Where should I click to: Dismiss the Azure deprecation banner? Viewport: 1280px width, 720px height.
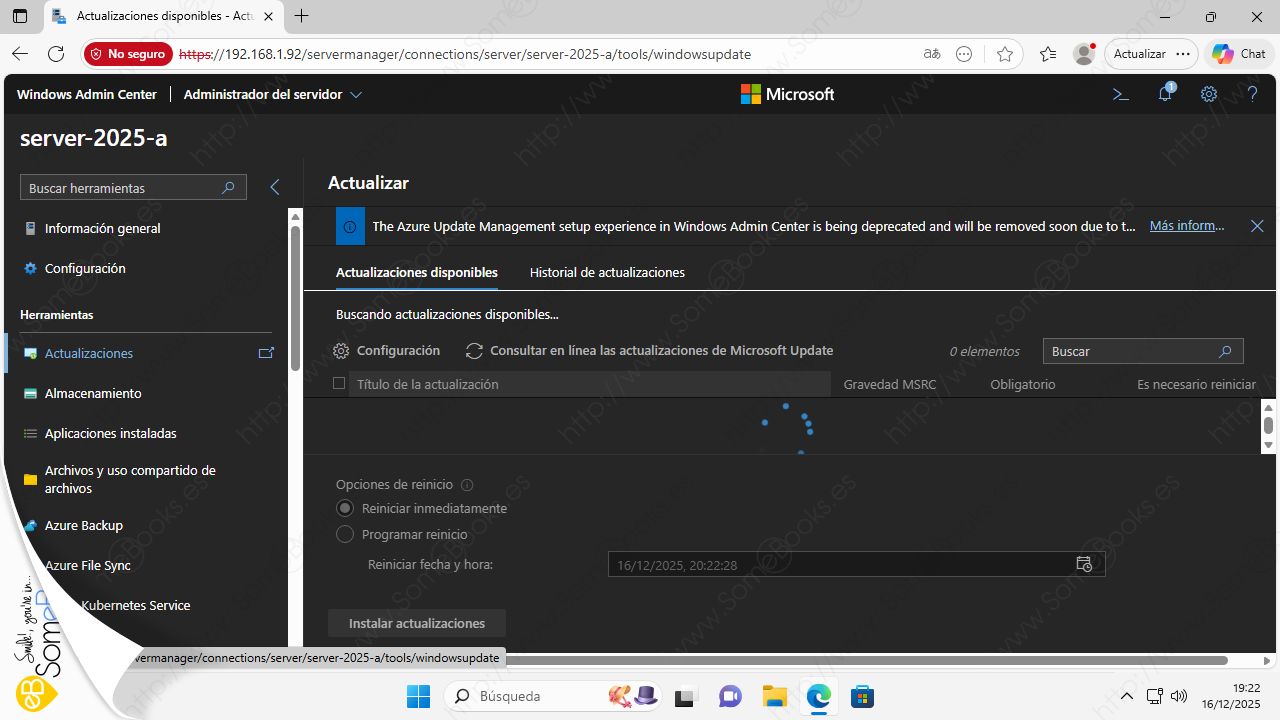(1257, 226)
